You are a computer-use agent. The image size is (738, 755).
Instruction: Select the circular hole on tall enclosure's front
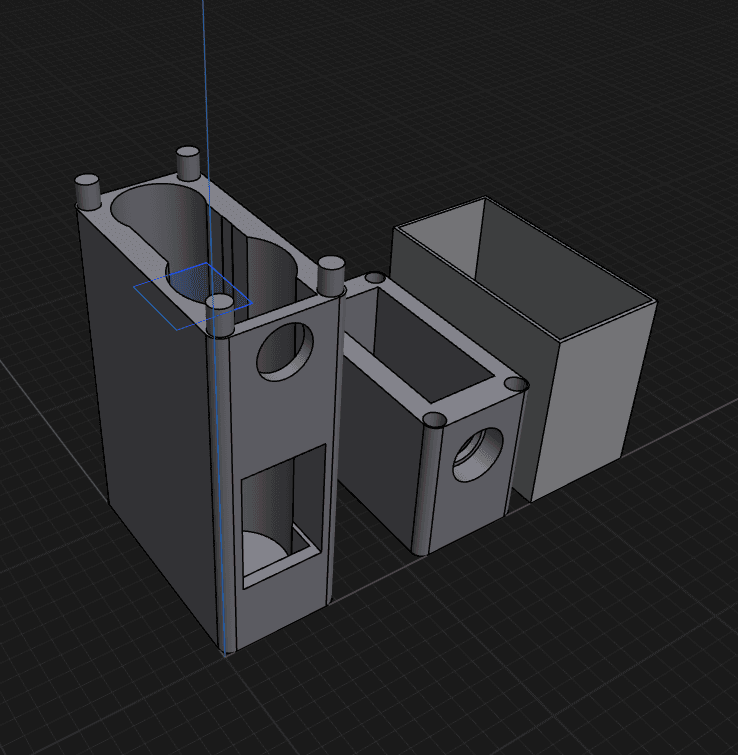pos(285,351)
